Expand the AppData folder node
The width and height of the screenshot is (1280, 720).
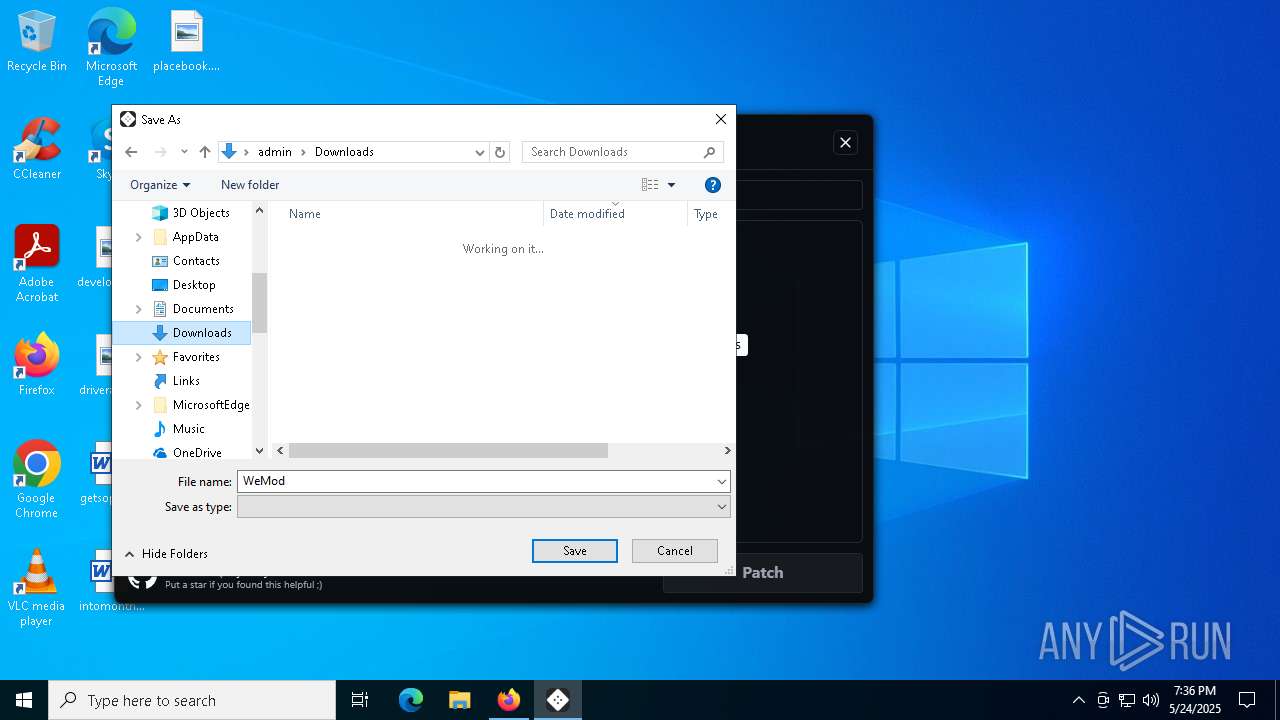(139, 237)
